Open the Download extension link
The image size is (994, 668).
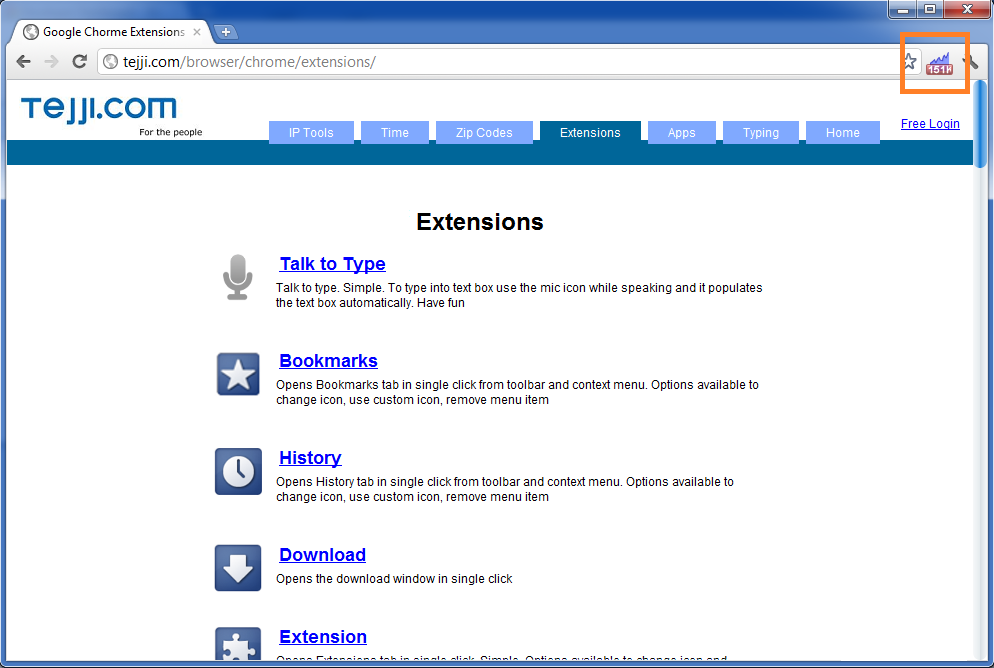[x=322, y=555]
